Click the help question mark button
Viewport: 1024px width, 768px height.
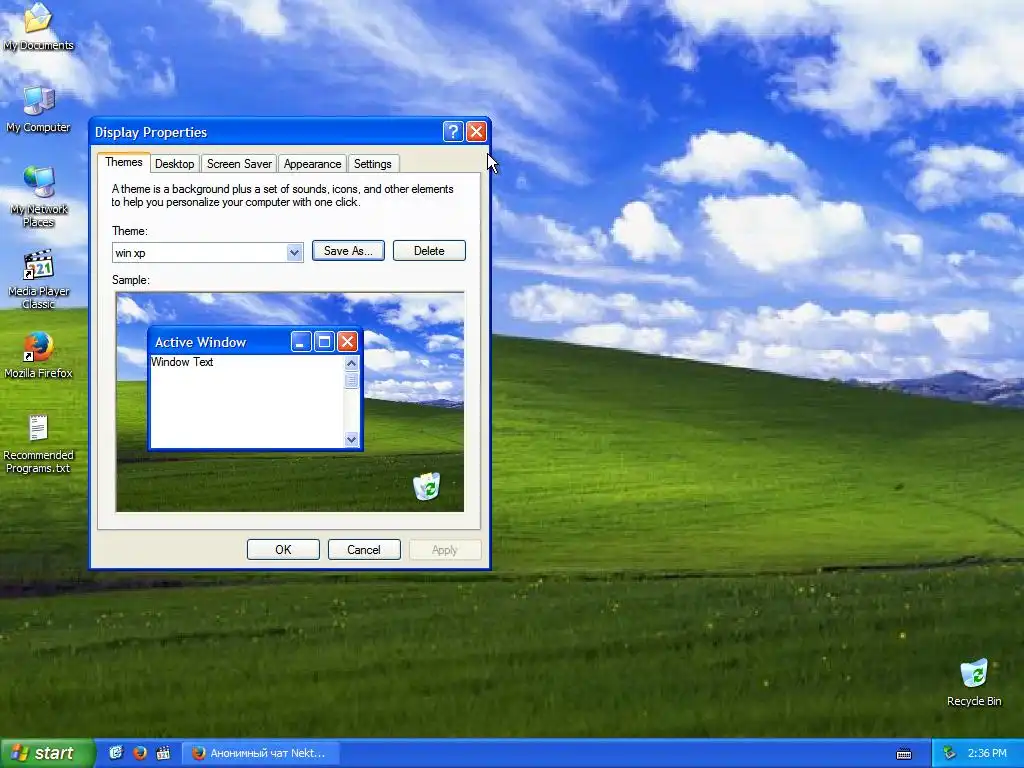point(453,132)
